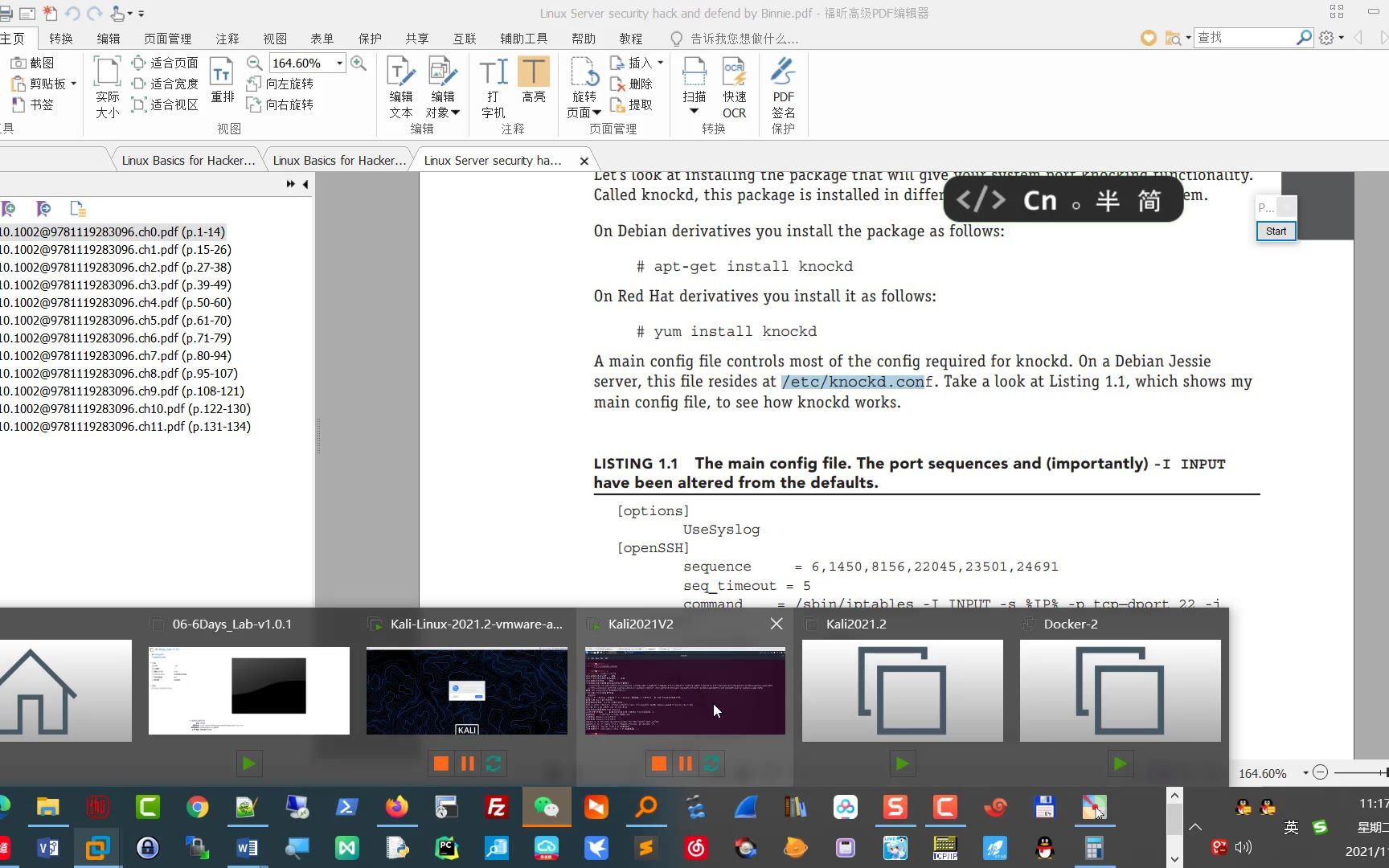1389x868 pixels.
Task: Open the 注释 Comment ribbon tab
Action: pos(227,39)
